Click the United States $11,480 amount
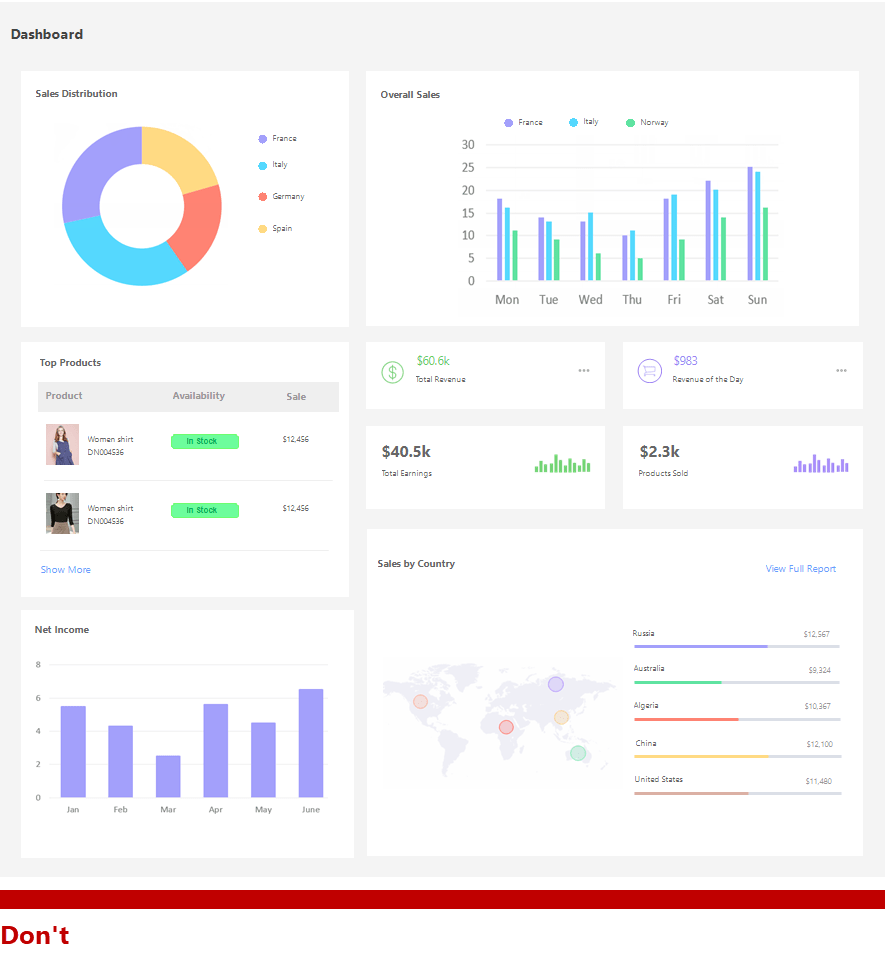 [819, 781]
